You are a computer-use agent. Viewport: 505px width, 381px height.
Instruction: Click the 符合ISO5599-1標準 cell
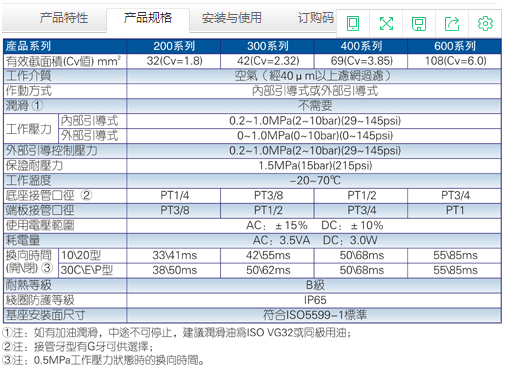[x=314, y=315]
